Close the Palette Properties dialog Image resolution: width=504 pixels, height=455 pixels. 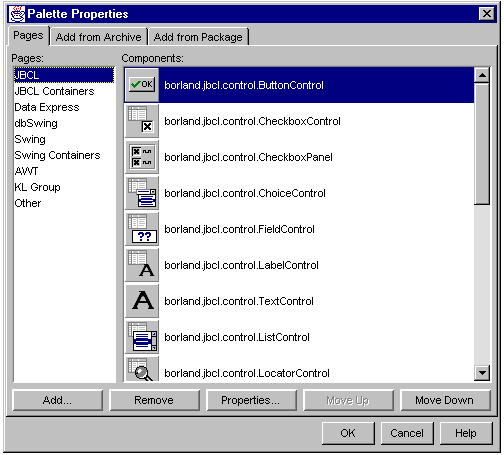(x=487, y=14)
